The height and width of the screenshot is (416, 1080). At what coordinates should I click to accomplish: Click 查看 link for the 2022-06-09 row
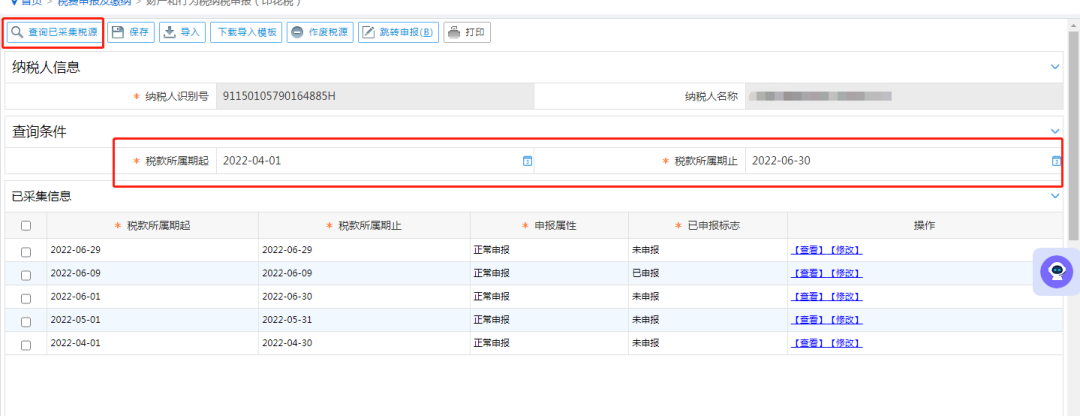(x=808, y=274)
